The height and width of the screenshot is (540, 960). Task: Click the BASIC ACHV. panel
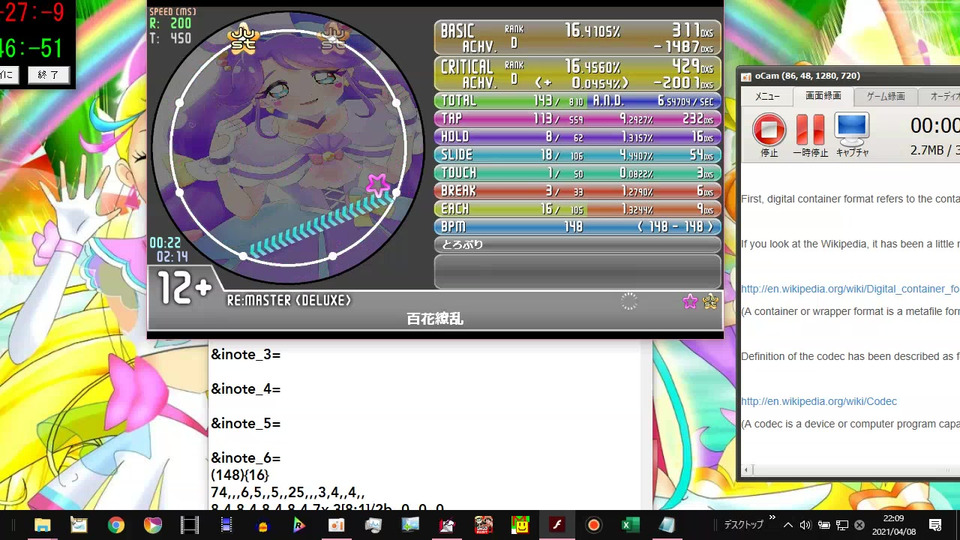coord(577,38)
